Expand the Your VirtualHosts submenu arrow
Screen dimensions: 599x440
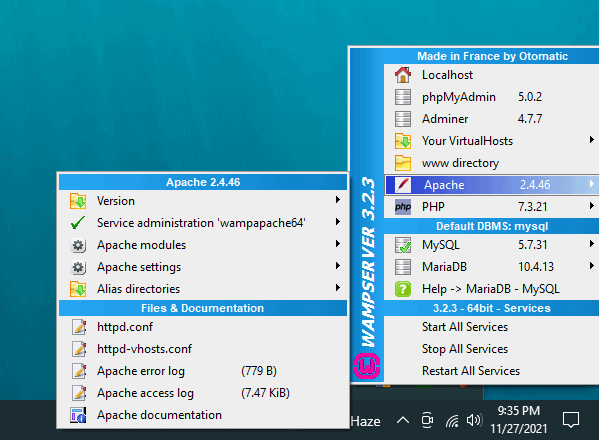(591, 140)
